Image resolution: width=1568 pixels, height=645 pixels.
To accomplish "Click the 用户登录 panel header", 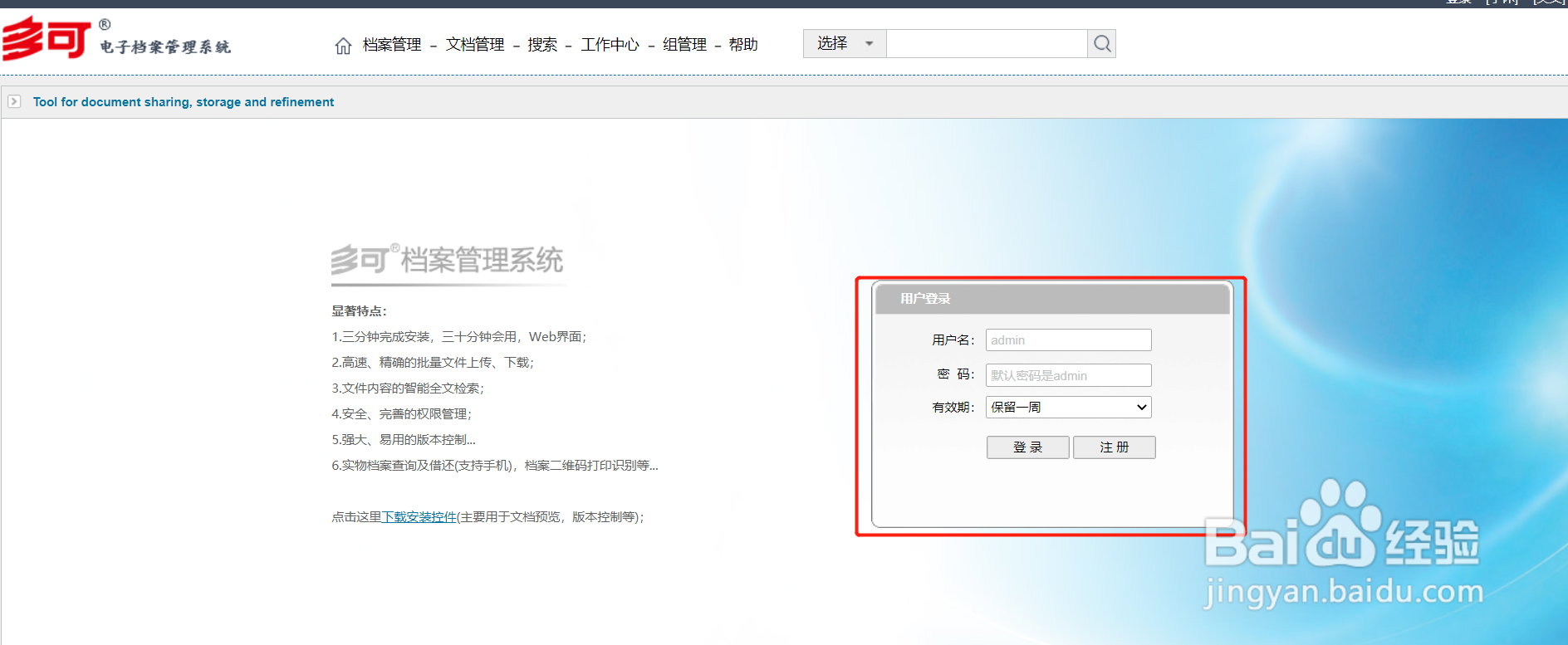I will pyautogui.click(x=1051, y=299).
